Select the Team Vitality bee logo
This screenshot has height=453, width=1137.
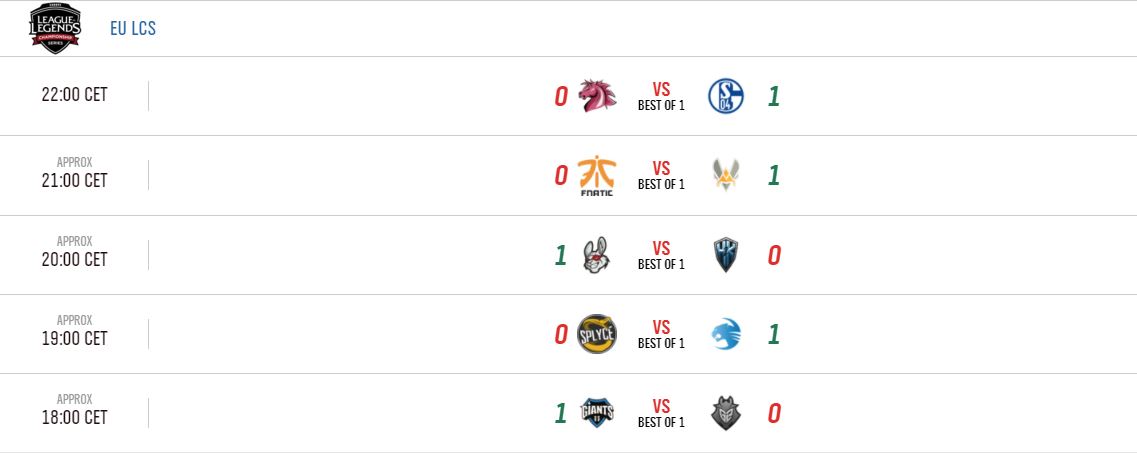click(726, 176)
